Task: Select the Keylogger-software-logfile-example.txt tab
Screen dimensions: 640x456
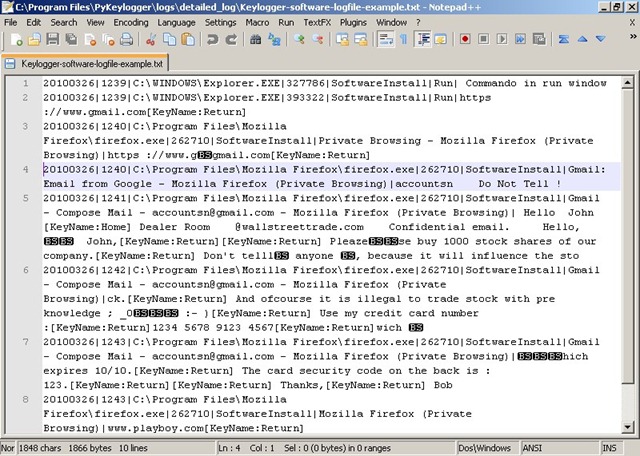Action: (x=85, y=64)
